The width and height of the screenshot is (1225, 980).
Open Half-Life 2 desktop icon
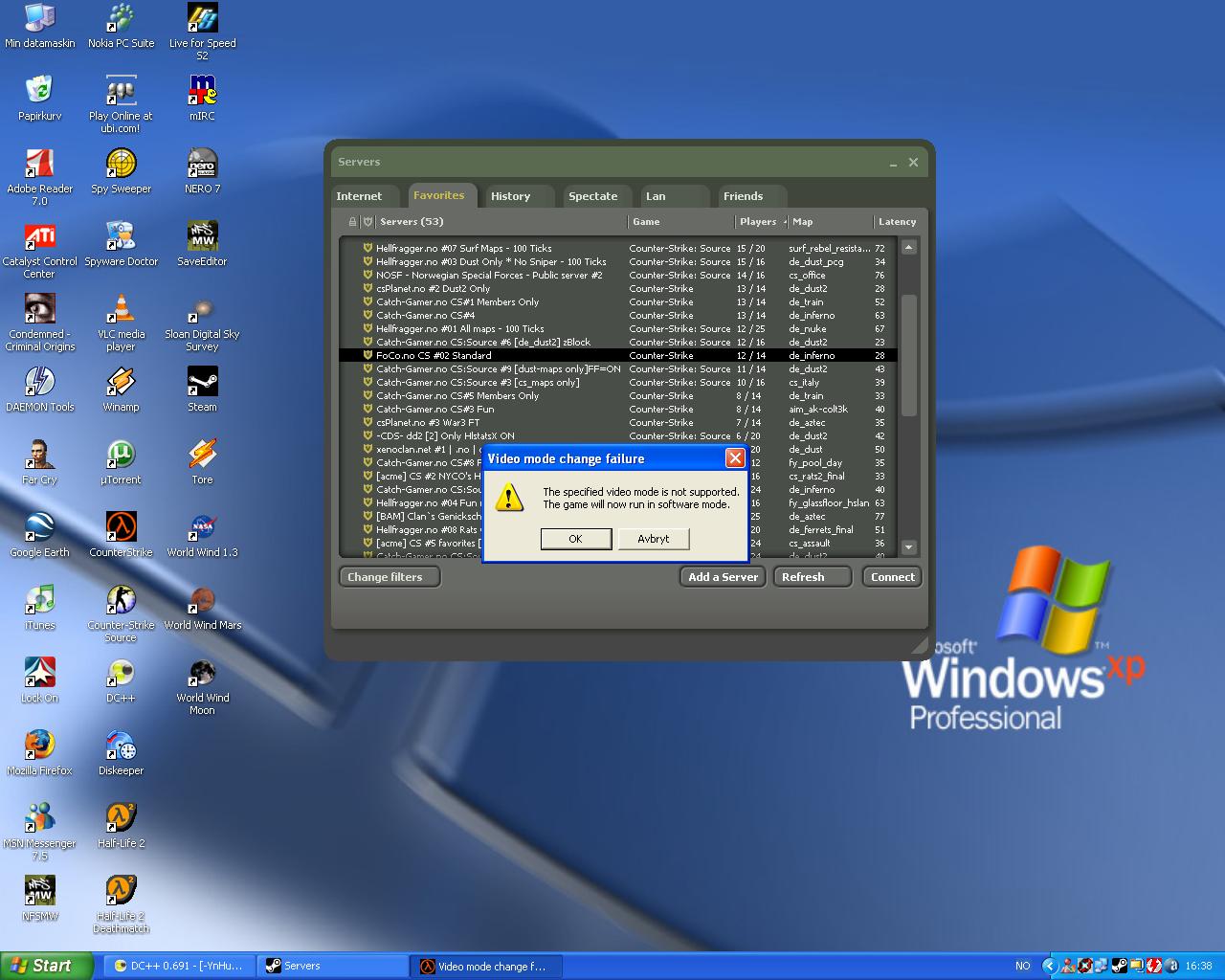[121, 826]
